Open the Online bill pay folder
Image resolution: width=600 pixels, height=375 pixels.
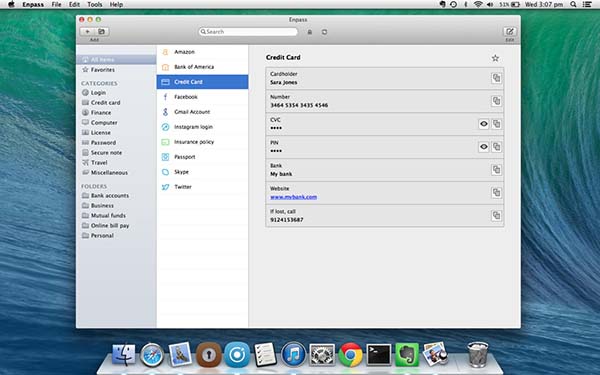(116, 225)
